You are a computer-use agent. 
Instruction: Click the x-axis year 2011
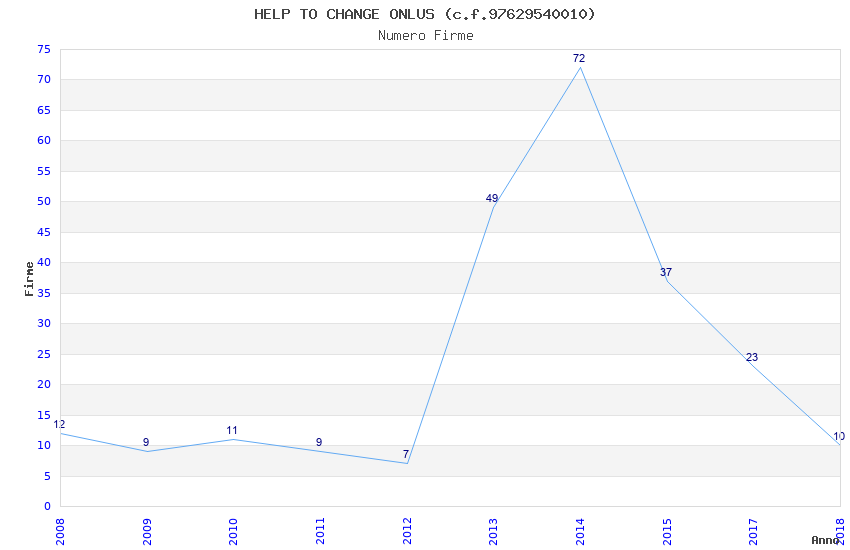pos(320,532)
